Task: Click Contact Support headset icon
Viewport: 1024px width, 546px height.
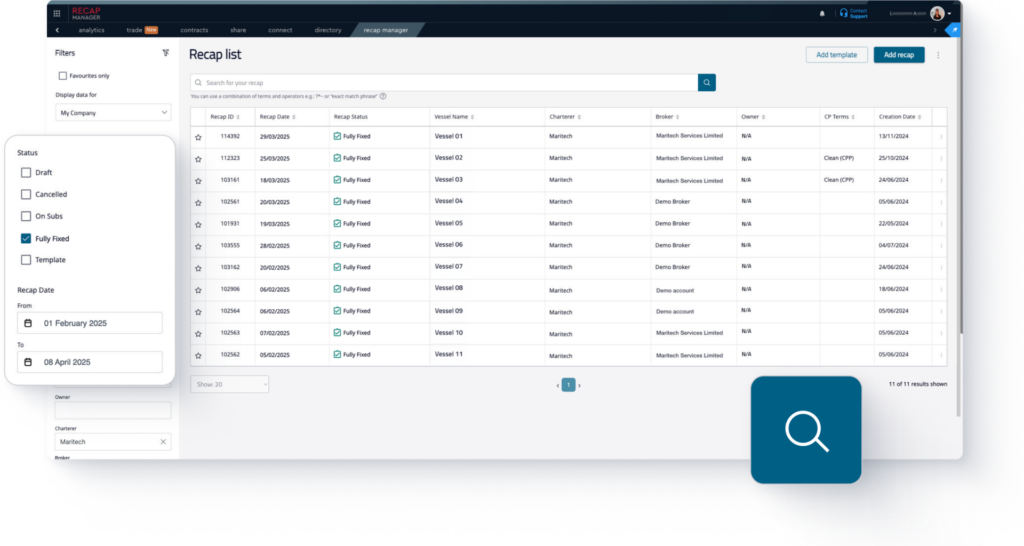Action: coord(844,13)
